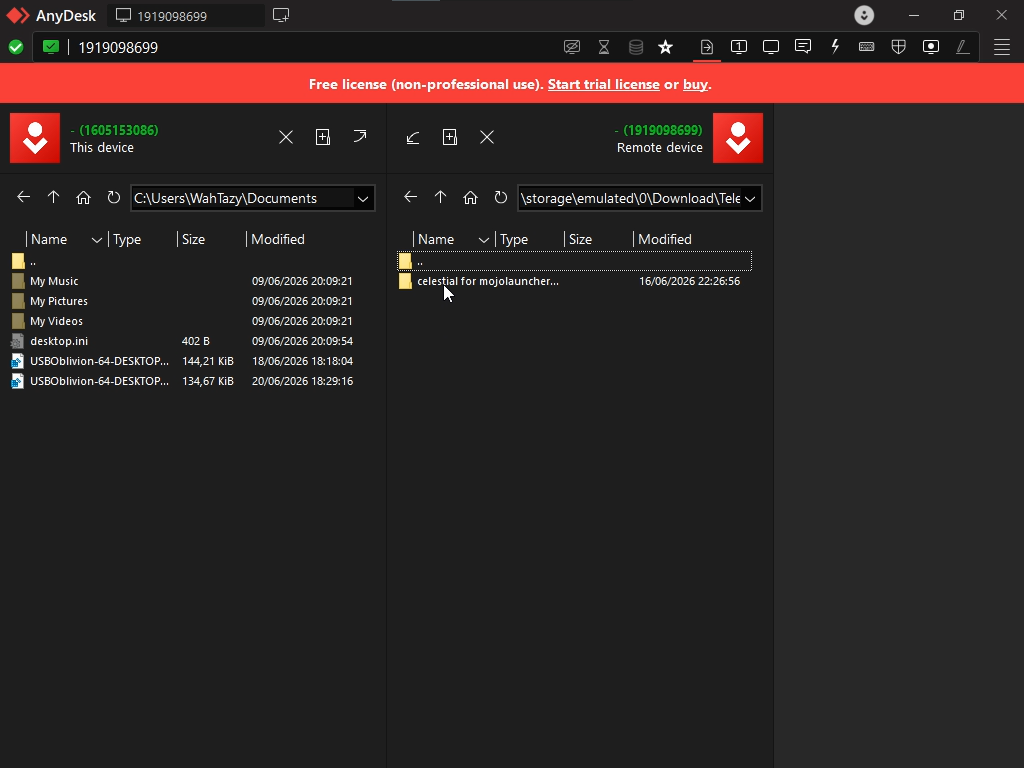1024x768 pixels.
Task: Select parent folder entry in local panel
Action: 183,261
